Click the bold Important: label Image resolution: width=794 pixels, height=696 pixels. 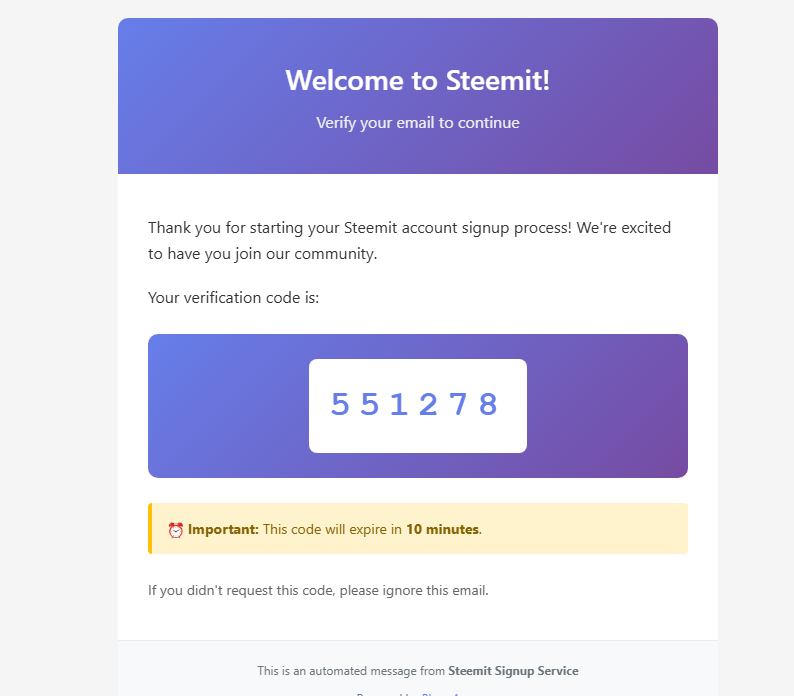[223, 529]
